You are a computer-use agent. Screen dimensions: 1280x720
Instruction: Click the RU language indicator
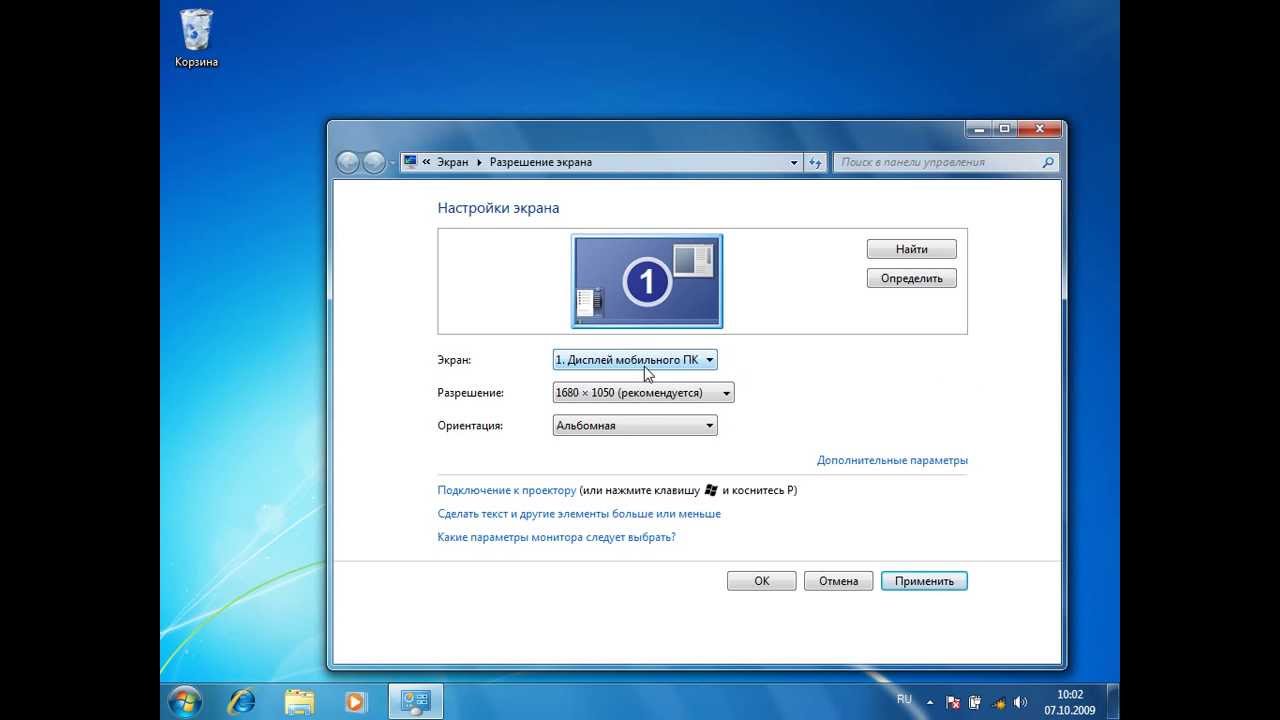[x=904, y=700]
